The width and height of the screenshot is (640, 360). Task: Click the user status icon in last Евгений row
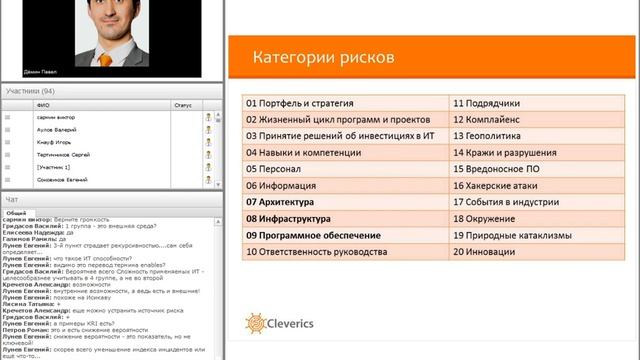pos(209,180)
